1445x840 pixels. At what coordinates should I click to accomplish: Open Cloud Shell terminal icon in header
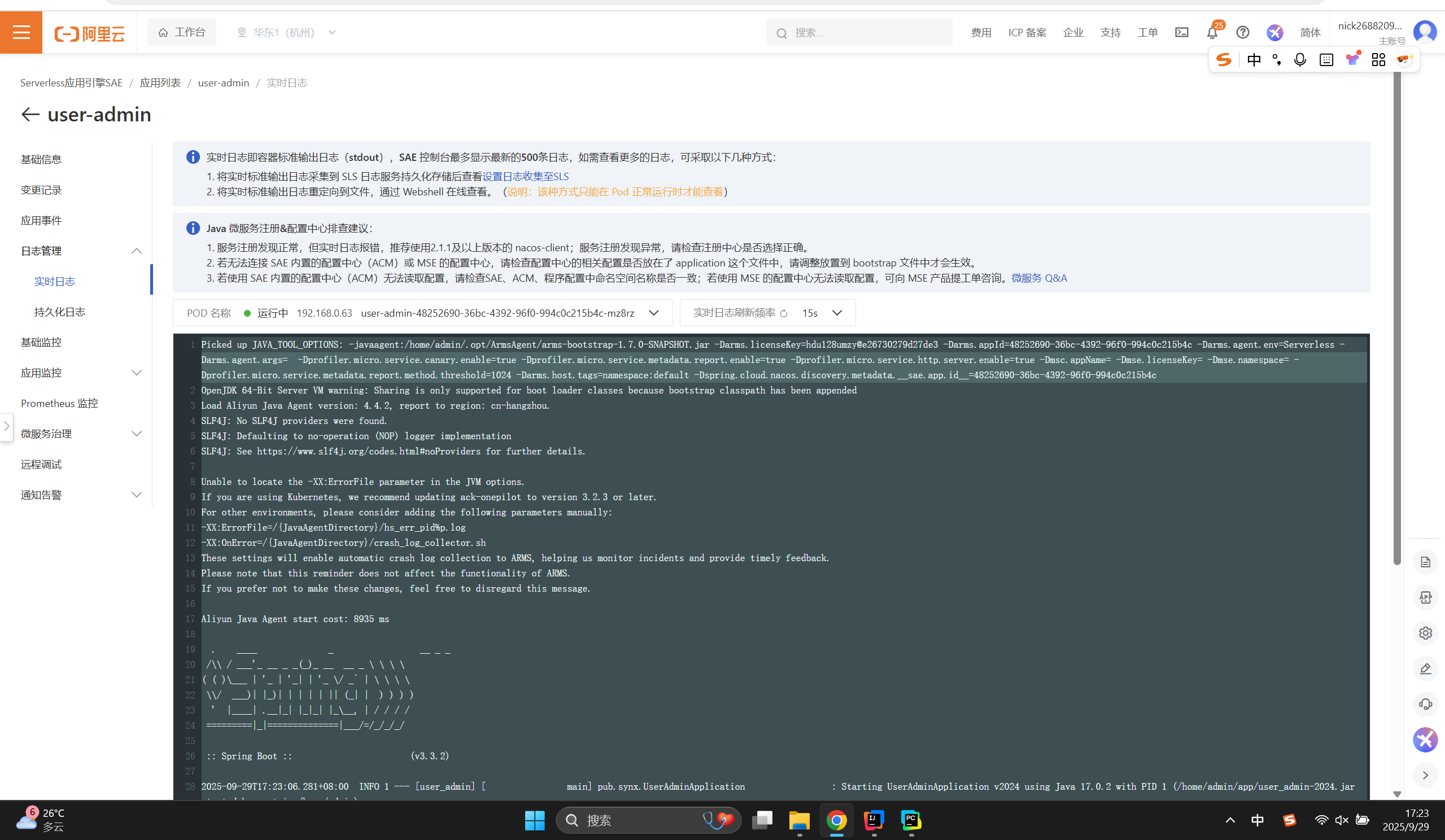tap(1181, 33)
